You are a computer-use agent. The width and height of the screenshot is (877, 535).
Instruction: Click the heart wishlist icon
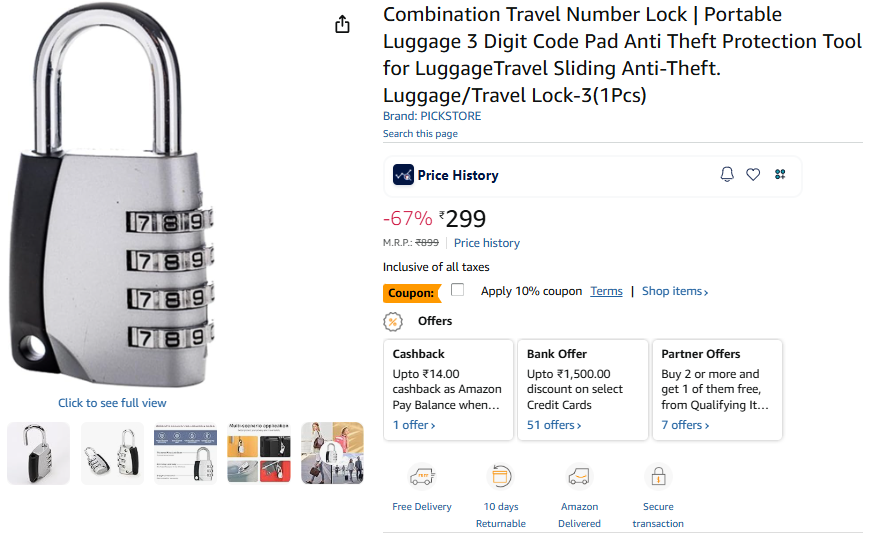[753, 175]
